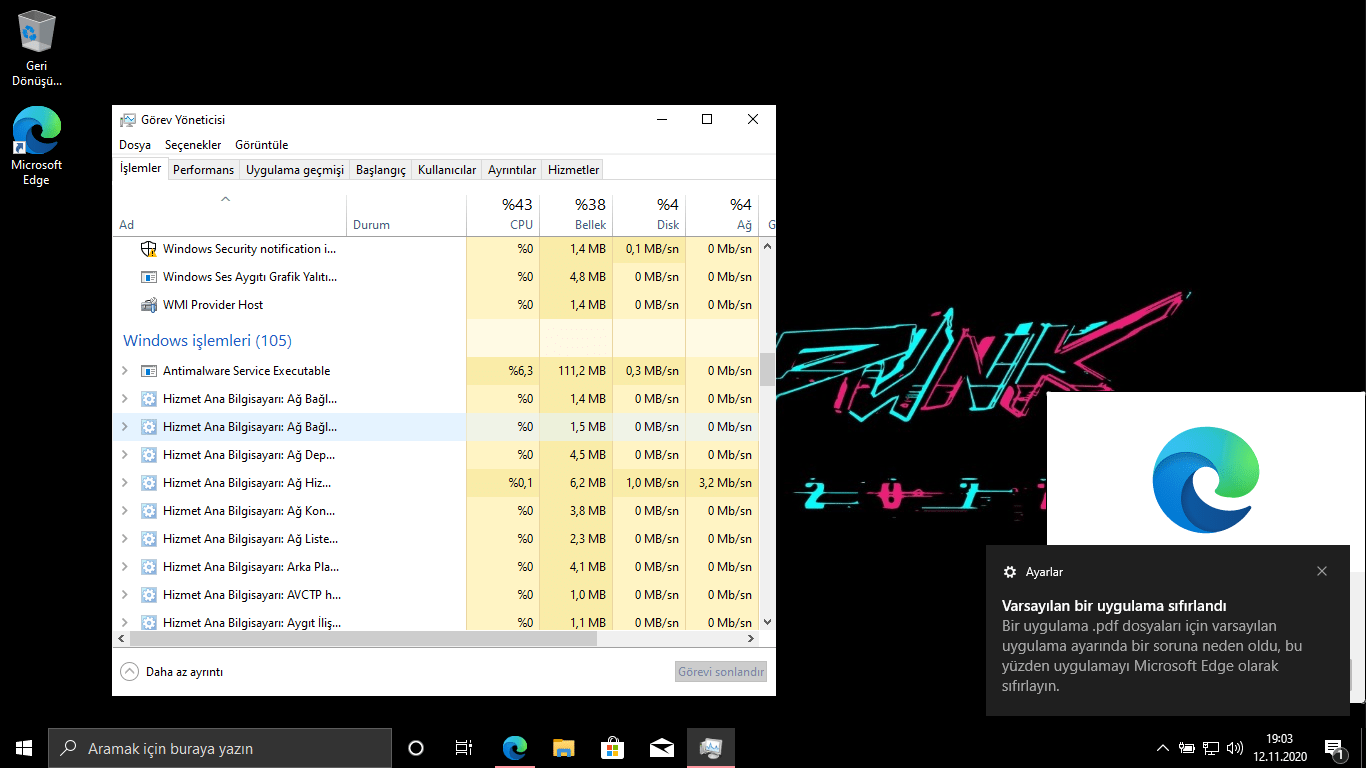
Task: Select the Microsoft Edge desktop shortcut
Action: (37, 146)
